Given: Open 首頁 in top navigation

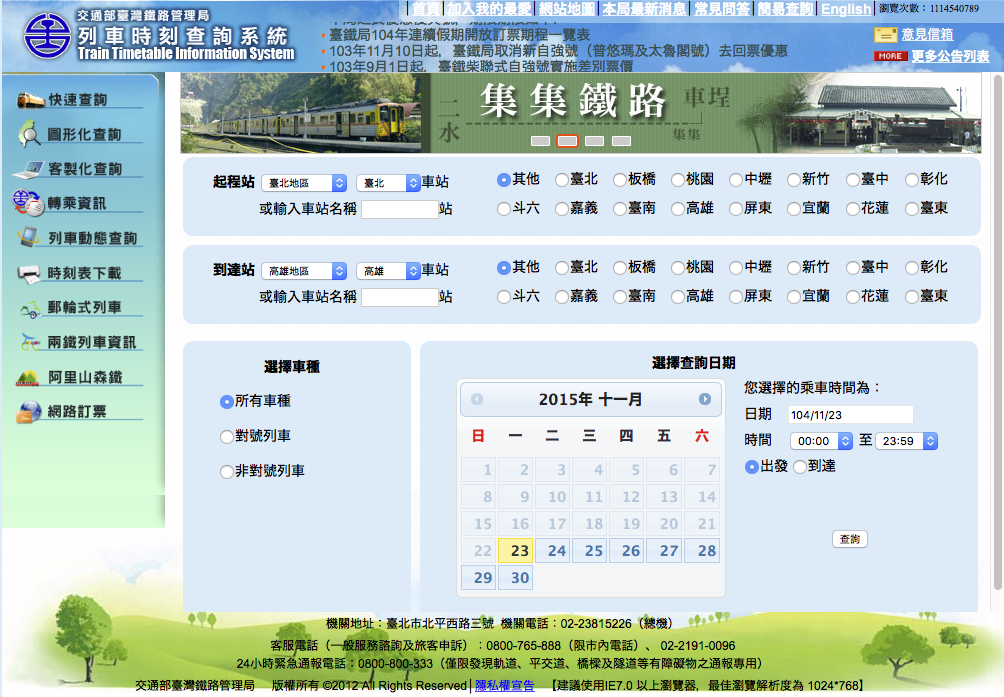Looking at the screenshot, I should coord(426,8).
